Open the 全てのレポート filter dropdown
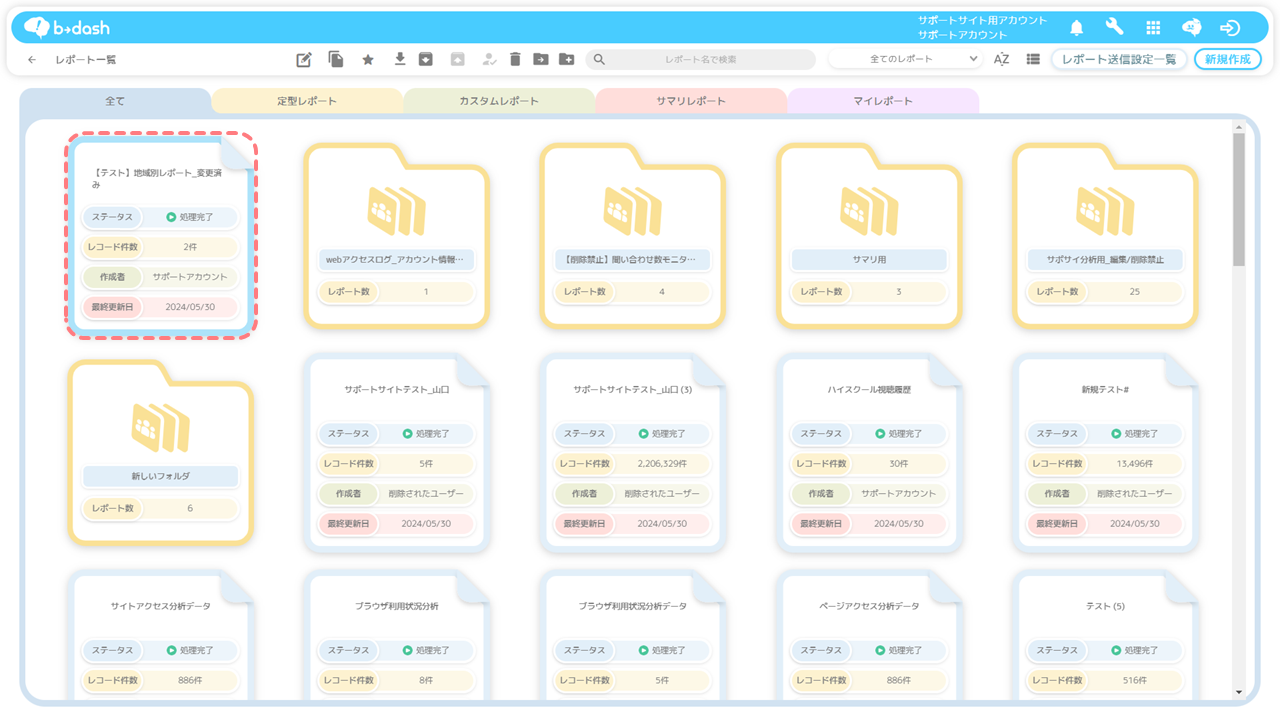1280x720 pixels. point(906,60)
